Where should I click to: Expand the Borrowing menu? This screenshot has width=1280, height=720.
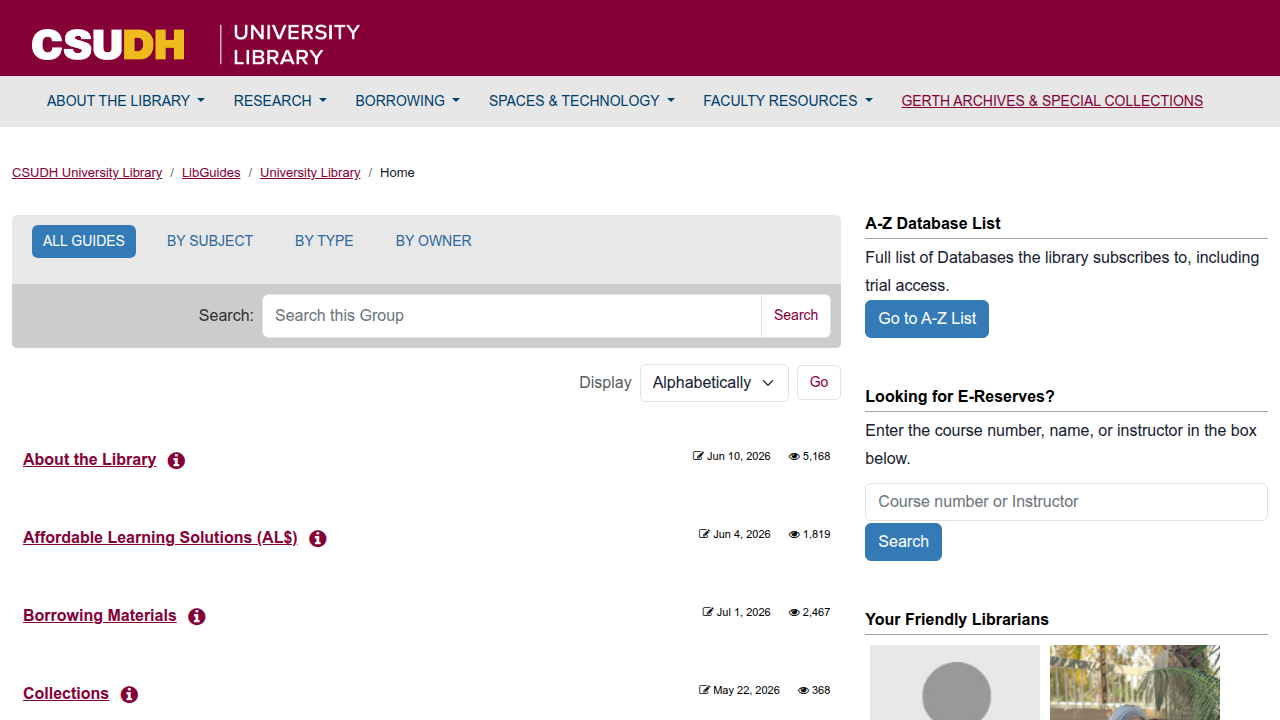coord(408,101)
